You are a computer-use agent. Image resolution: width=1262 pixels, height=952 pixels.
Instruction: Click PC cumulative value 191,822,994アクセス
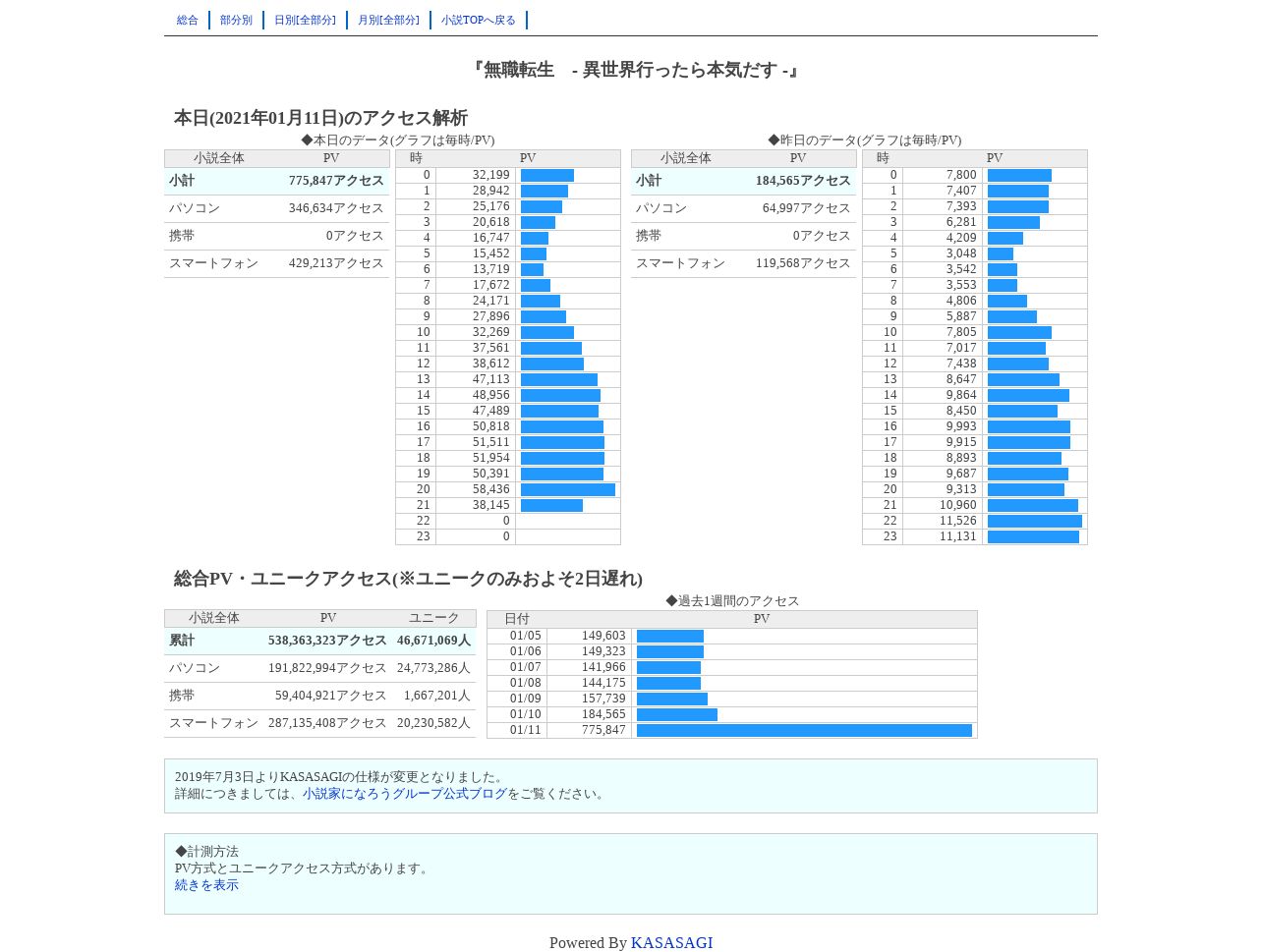coord(327,668)
